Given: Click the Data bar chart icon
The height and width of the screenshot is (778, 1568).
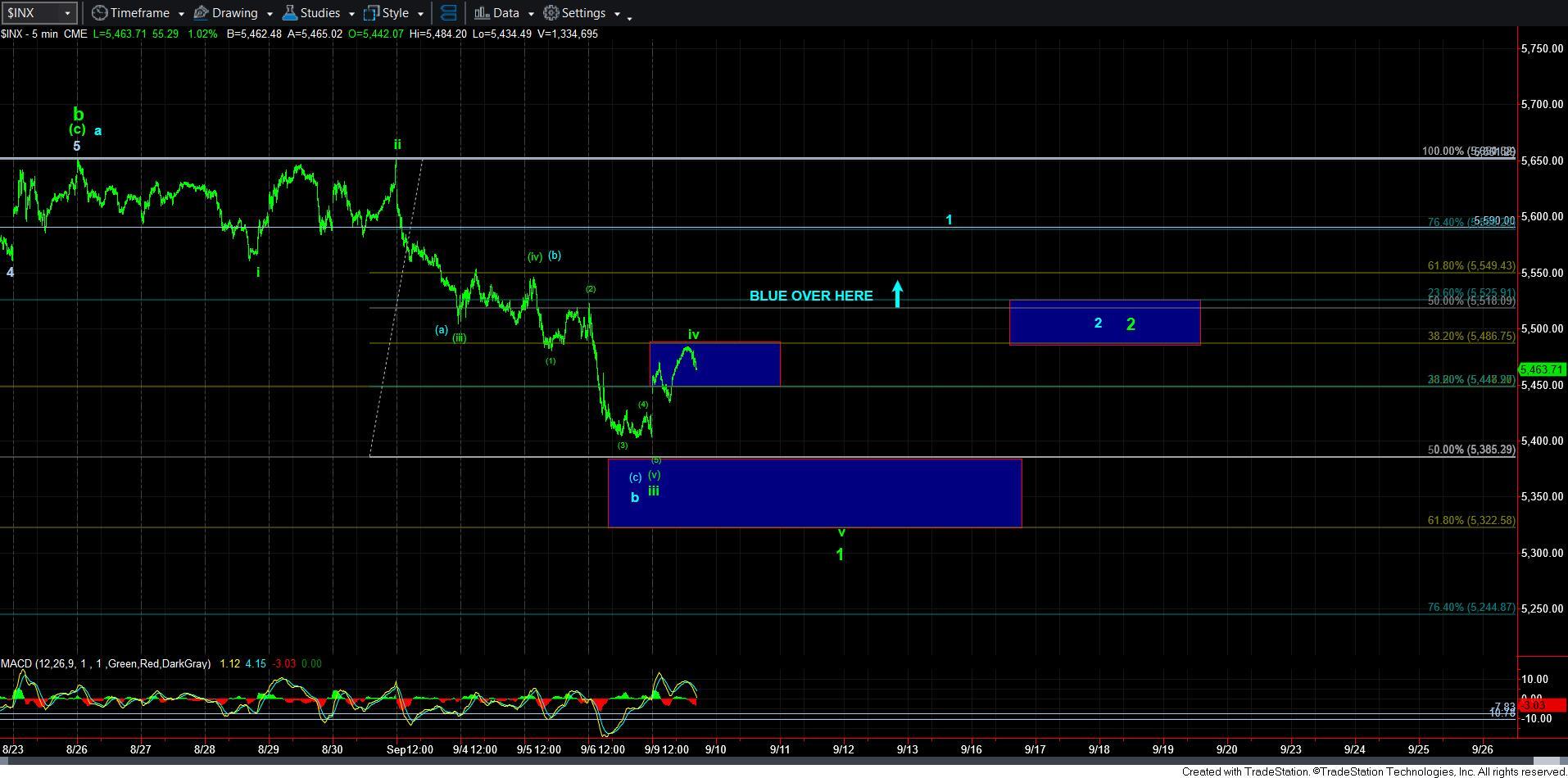Looking at the screenshot, I should tap(482, 13).
